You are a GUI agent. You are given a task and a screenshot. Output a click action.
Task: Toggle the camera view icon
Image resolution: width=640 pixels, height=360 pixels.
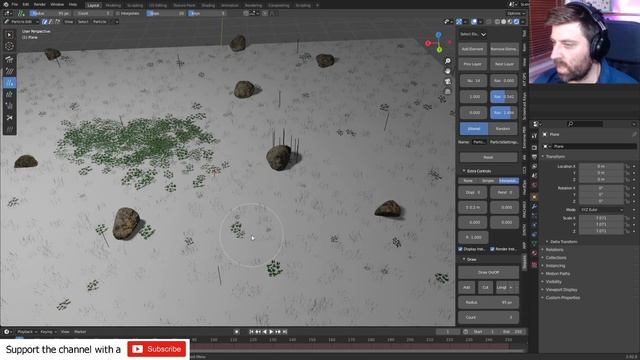[448, 81]
